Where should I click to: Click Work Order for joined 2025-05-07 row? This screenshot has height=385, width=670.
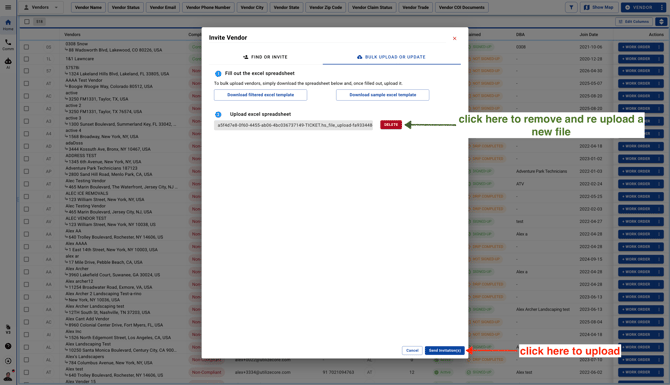pos(636,83)
